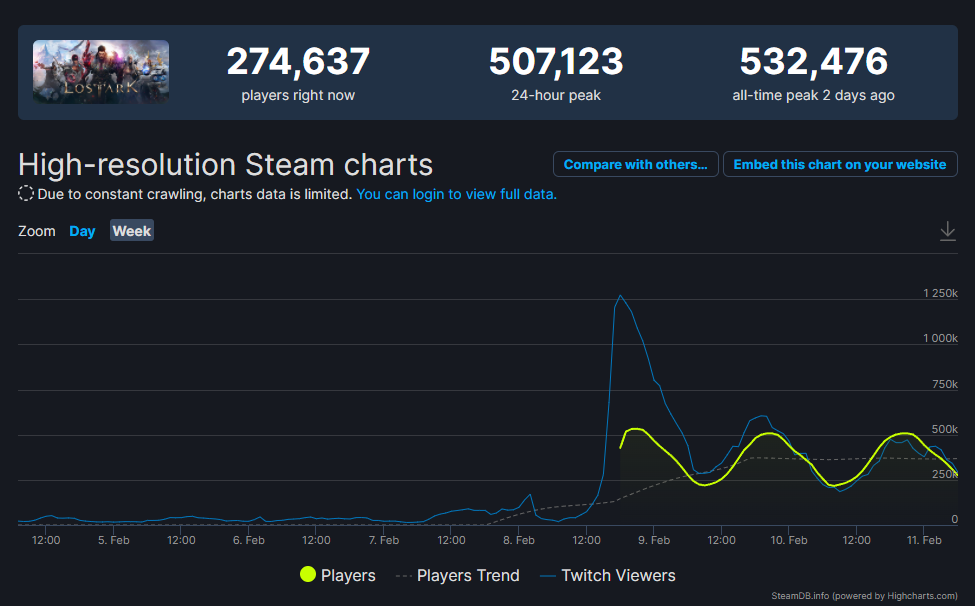Click the 9. Feb axis label
Screen dimensions: 975x606
[654, 540]
